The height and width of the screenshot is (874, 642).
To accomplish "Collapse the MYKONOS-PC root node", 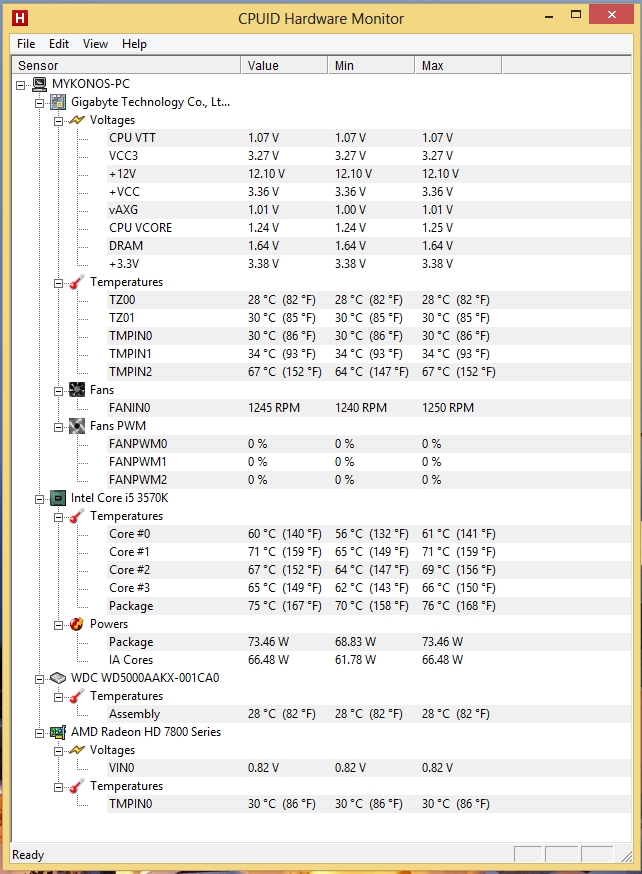I will coord(21,85).
